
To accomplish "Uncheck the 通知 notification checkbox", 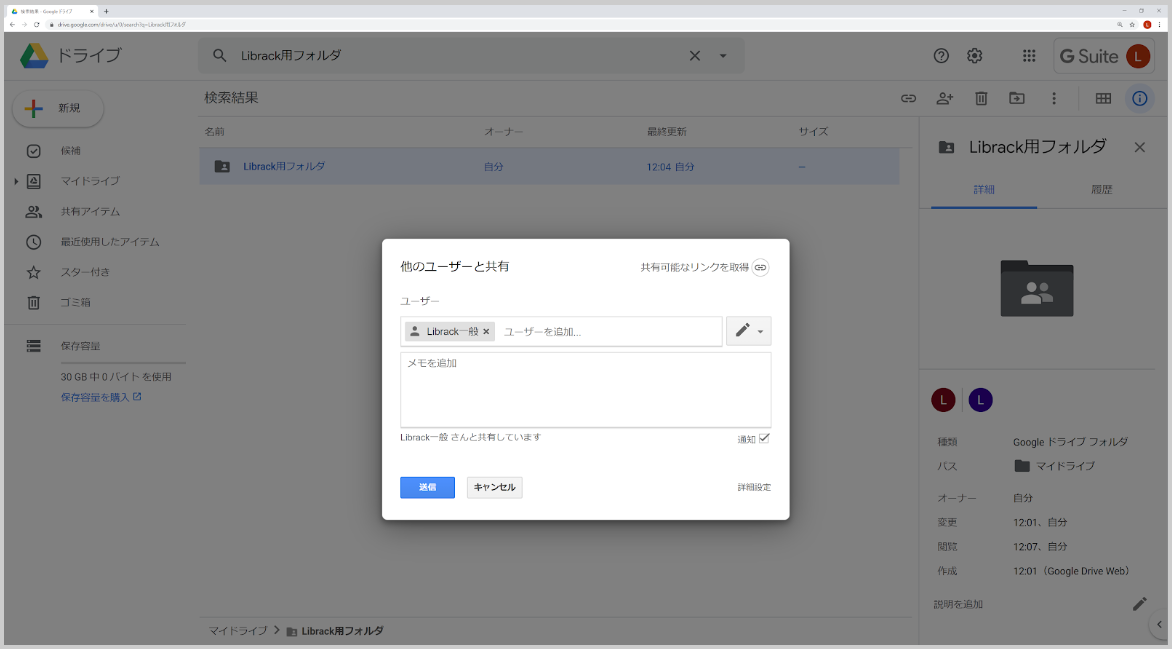I will point(764,437).
